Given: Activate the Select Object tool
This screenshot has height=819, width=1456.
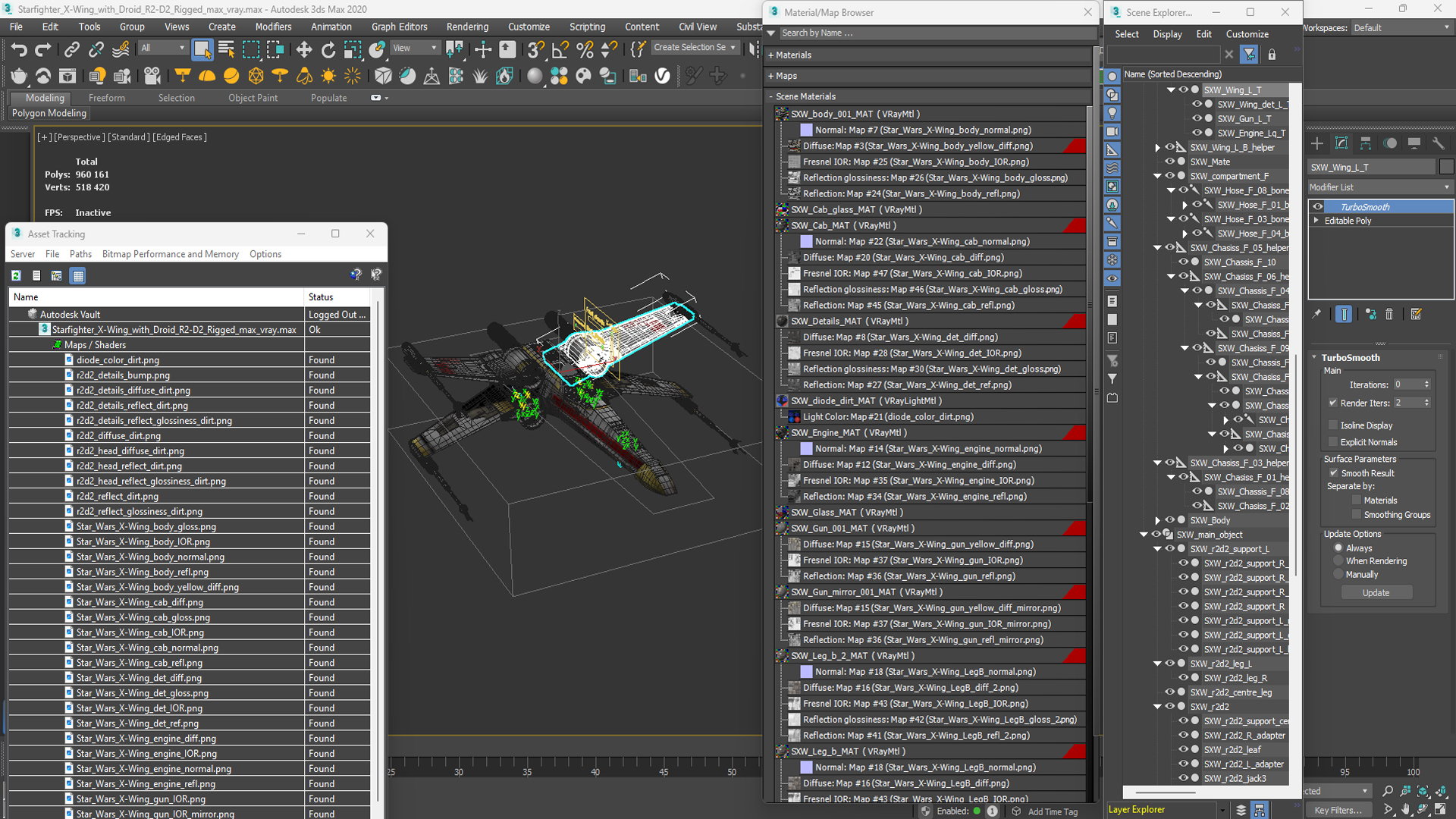Looking at the screenshot, I should (202, 50).
